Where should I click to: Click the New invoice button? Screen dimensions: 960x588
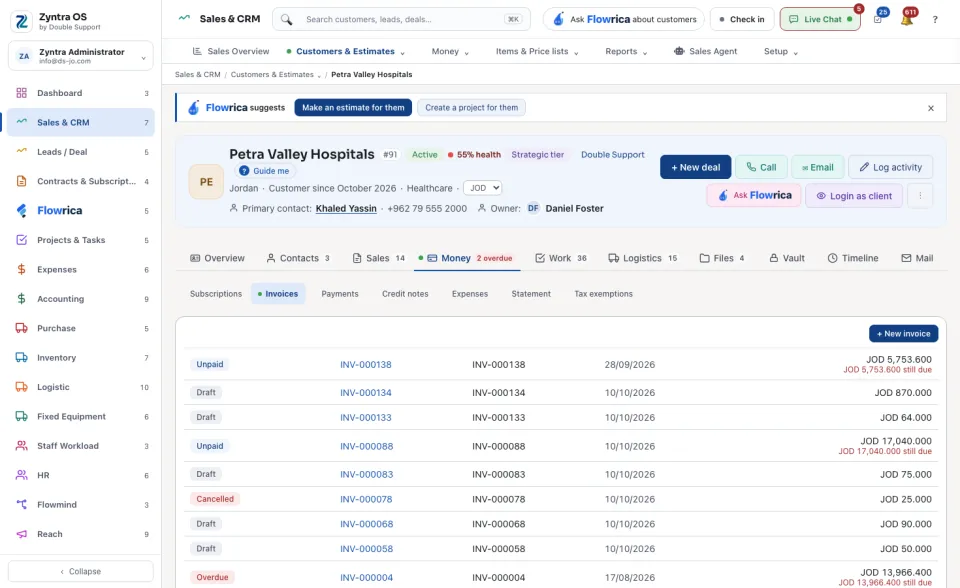(x=903, y=334)
